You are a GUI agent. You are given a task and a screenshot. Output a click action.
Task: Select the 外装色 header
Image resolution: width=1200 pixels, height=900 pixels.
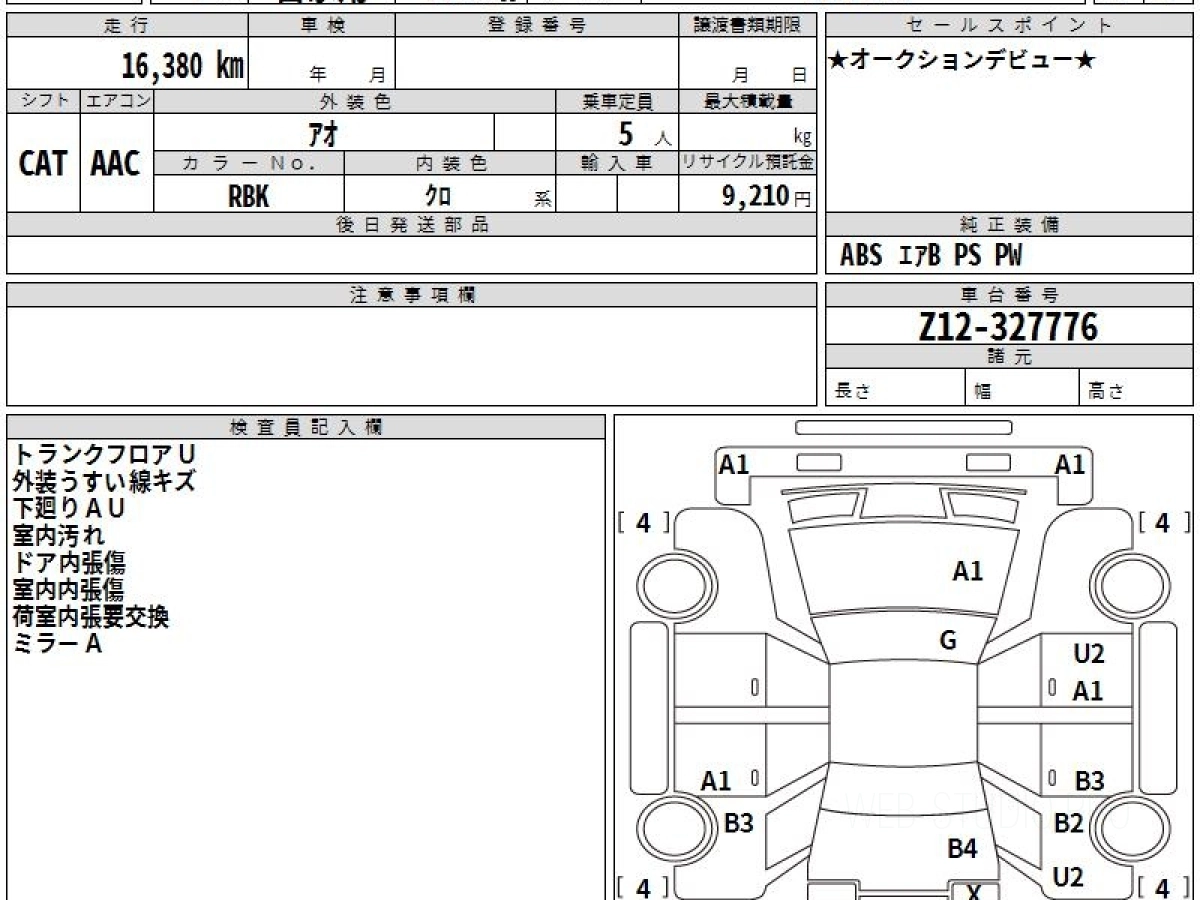tap(355, 101)
